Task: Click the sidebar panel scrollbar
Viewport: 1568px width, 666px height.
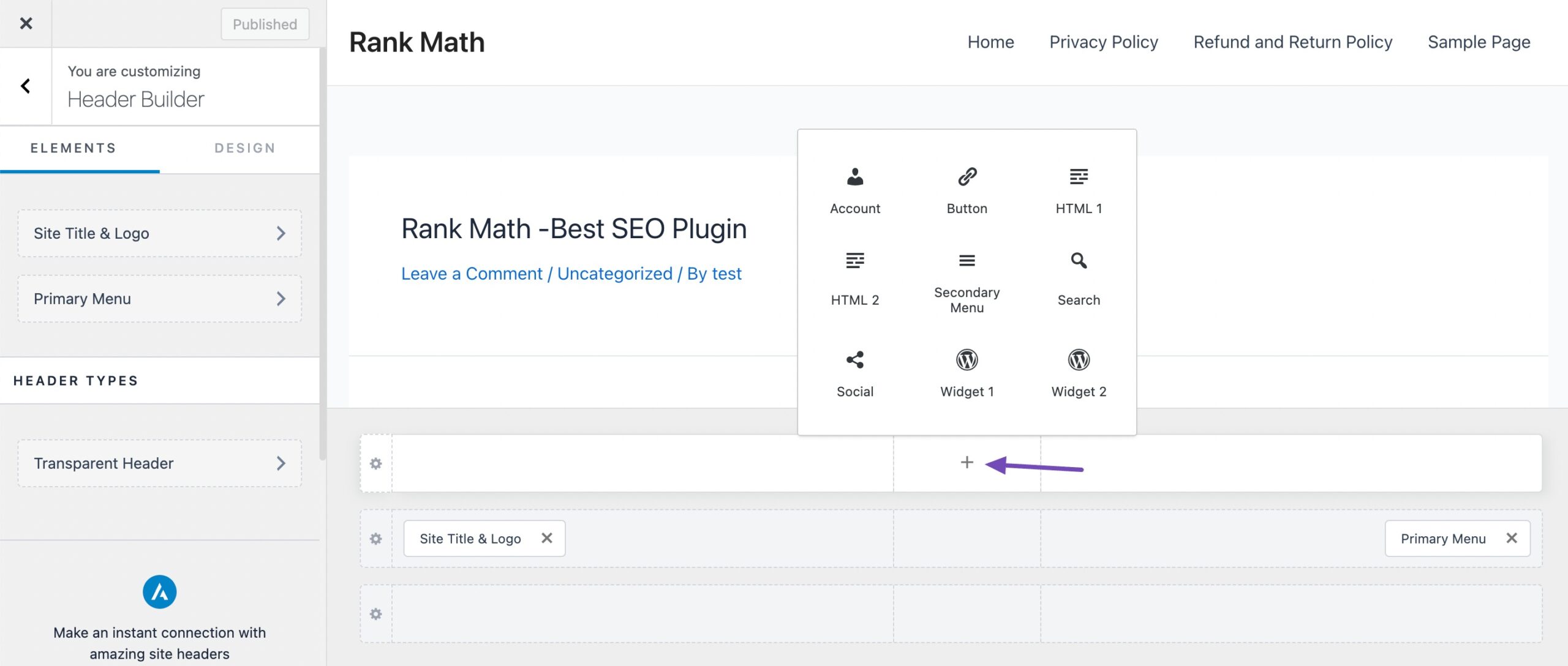Action: click(x=322, y=254)
